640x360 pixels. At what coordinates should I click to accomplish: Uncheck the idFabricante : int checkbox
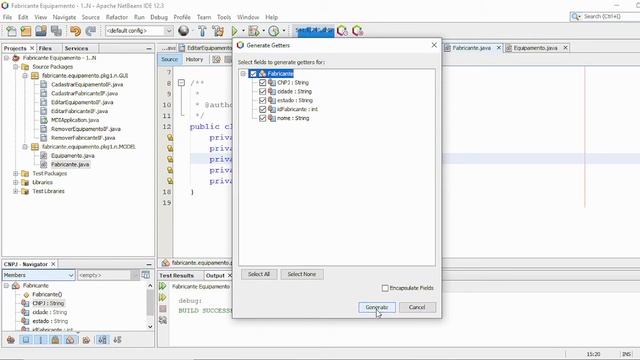click(262, 109)
